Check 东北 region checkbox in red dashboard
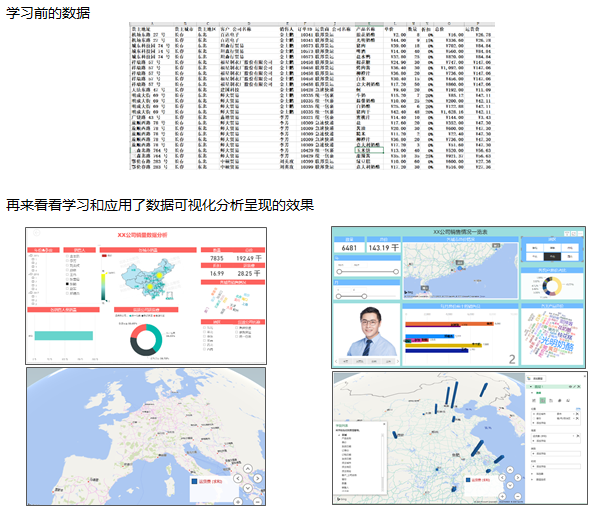 click(204, 327)
